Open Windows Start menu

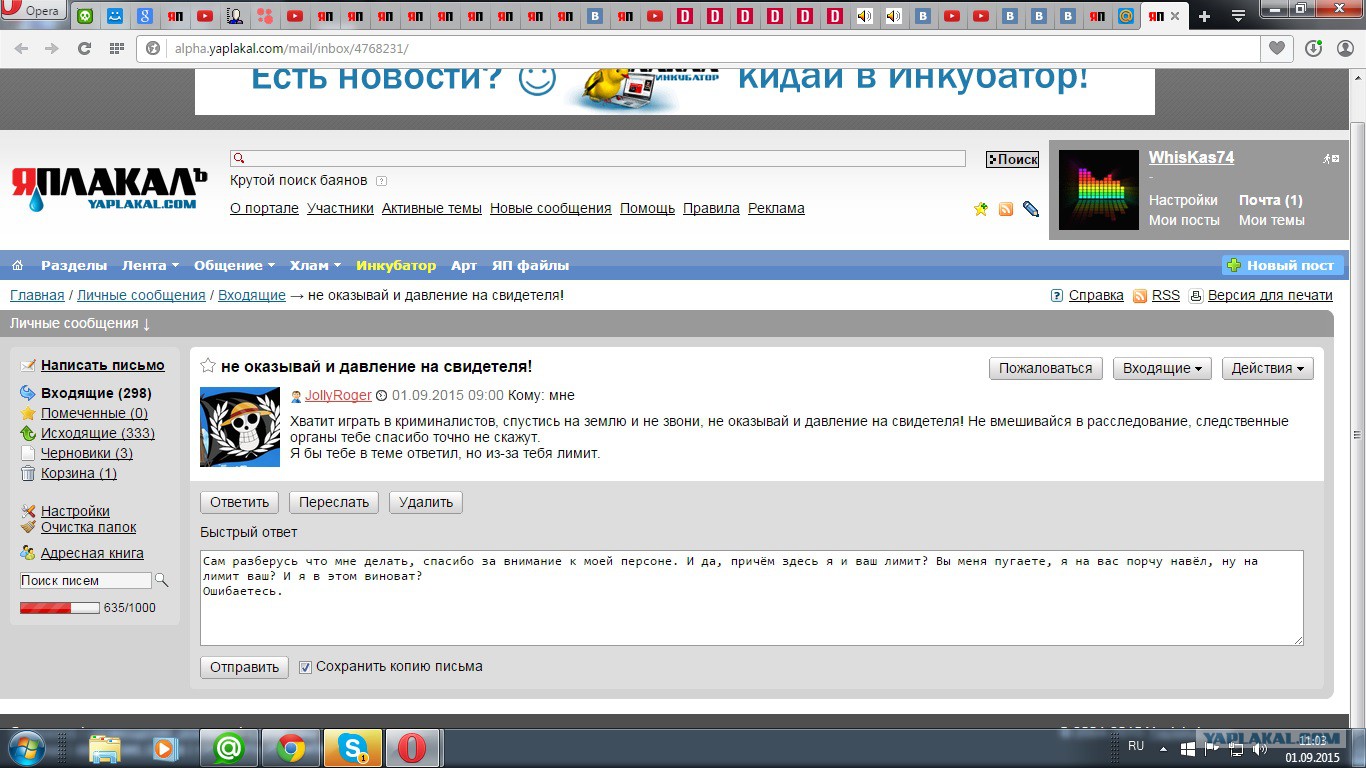25,747
